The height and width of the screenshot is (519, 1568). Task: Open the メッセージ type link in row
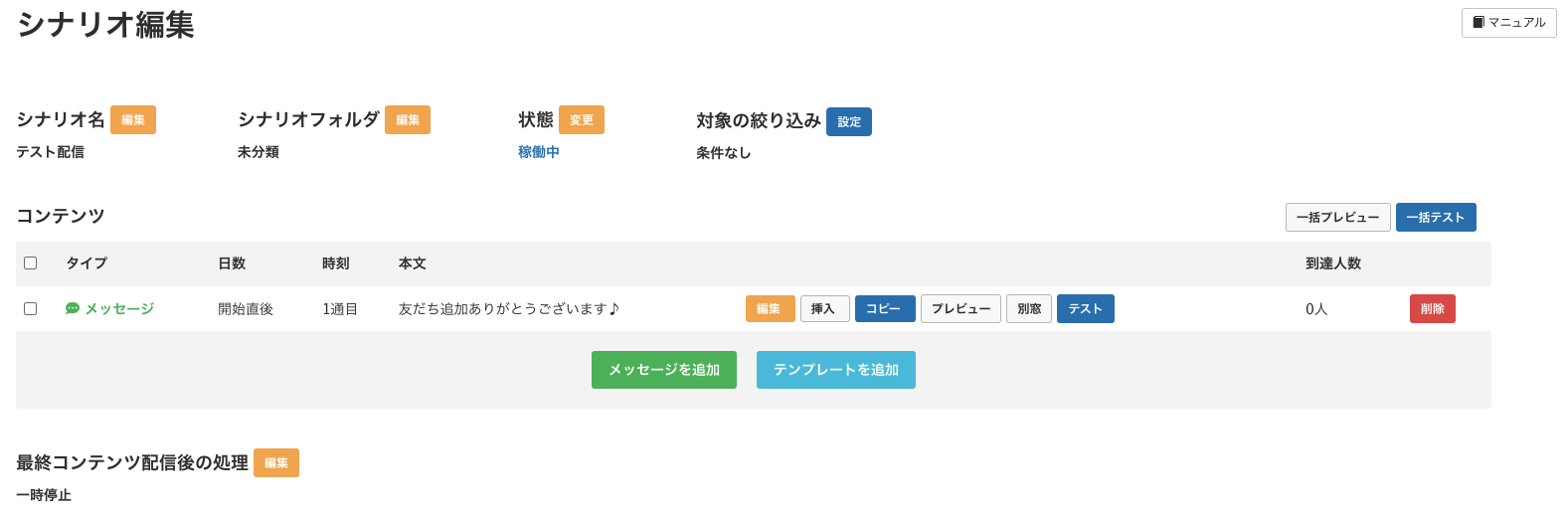119,309
